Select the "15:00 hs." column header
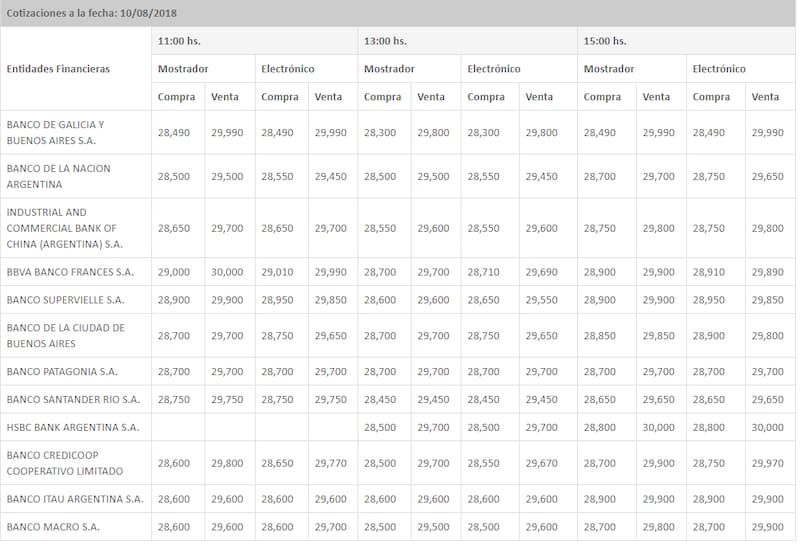This screenshot has width=800, height=552. 604,41
